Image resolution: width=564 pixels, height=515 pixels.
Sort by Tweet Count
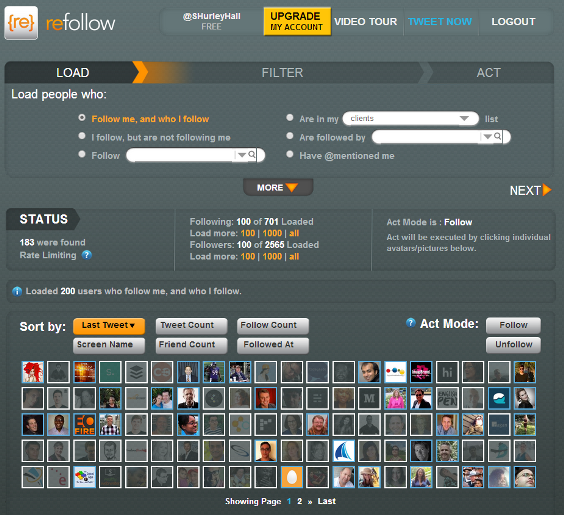(x=191, y=325)
